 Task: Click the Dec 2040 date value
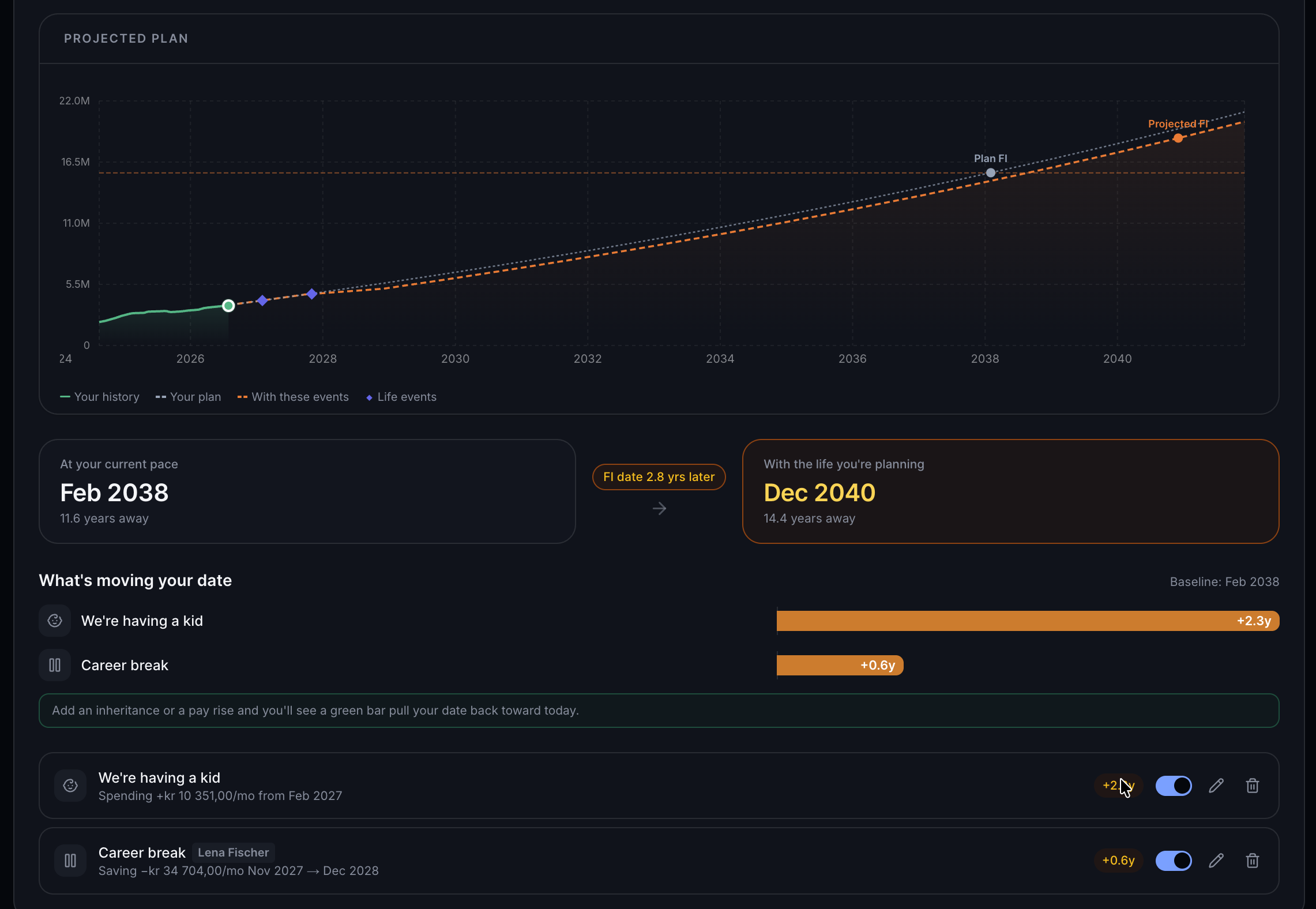click(819, 493)
